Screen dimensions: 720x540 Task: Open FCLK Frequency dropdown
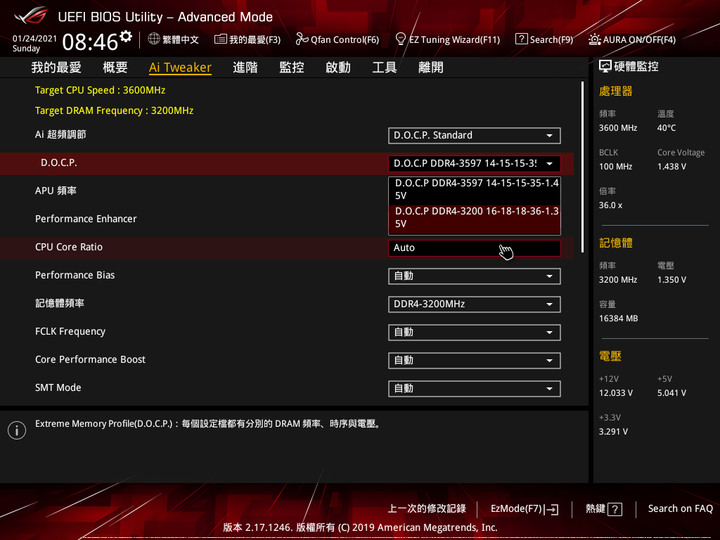pyautogui.click(x=474, y=332)
